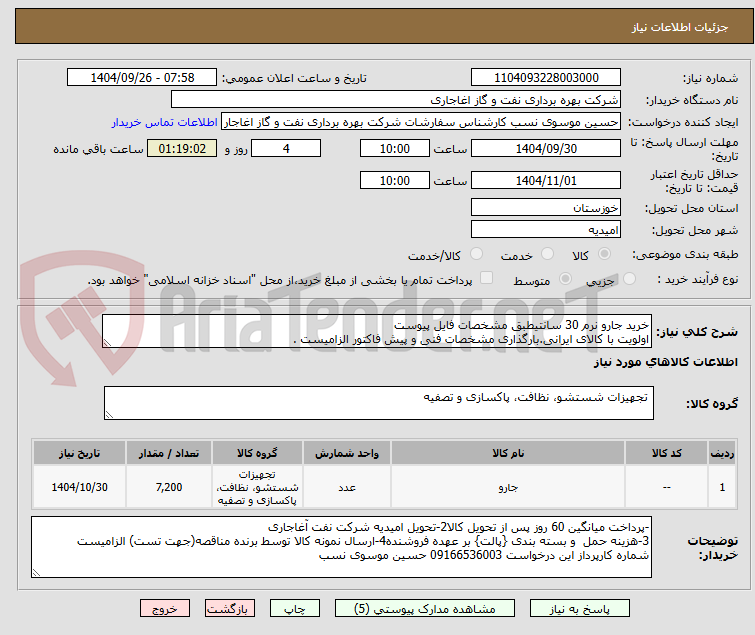This screenshot has height=635, width=755.
Task: Click the نام دستگاه خریدار field
Action: pos(396,100)
